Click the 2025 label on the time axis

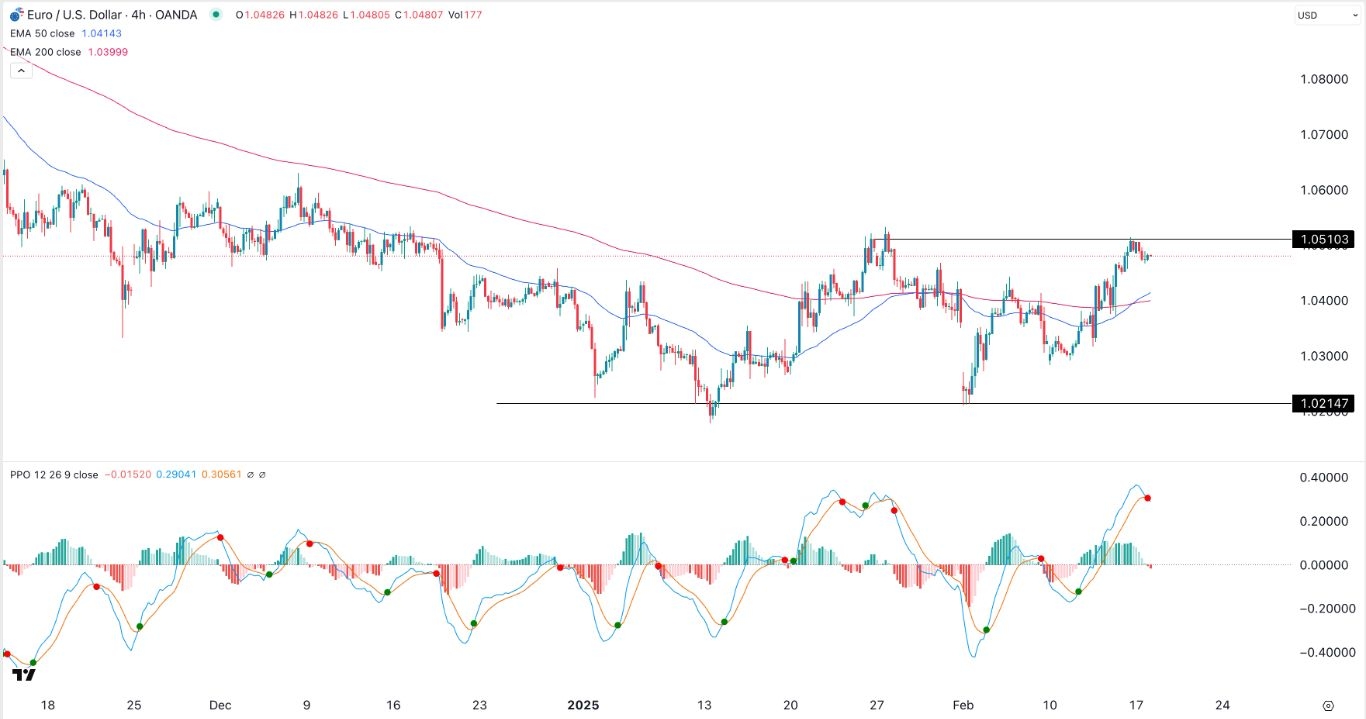[582, 705]
